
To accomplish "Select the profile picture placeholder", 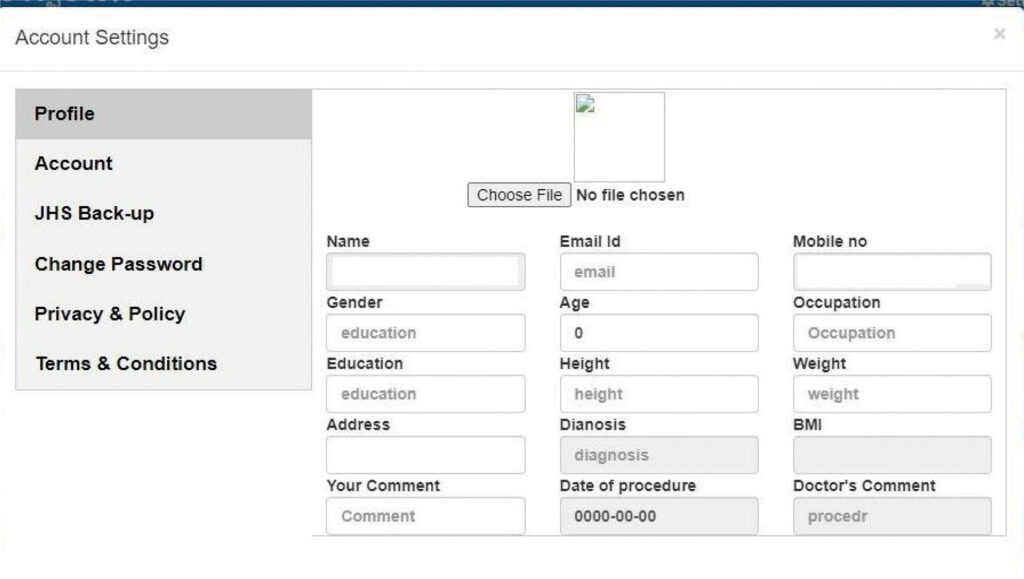I will pyautogui.click(x=619, y=137).
